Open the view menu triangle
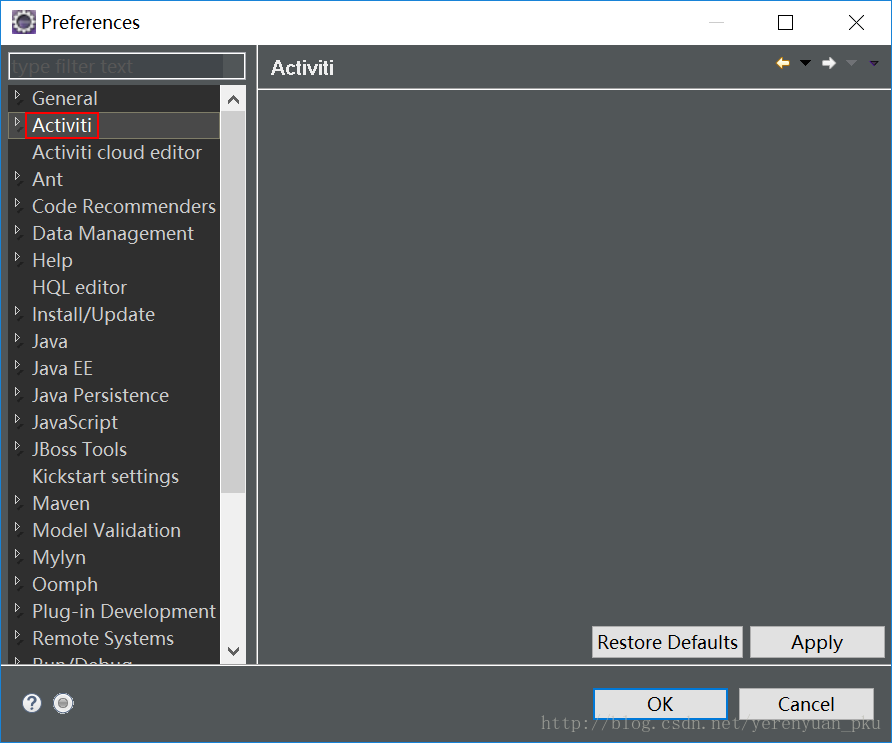 [874, 63]
